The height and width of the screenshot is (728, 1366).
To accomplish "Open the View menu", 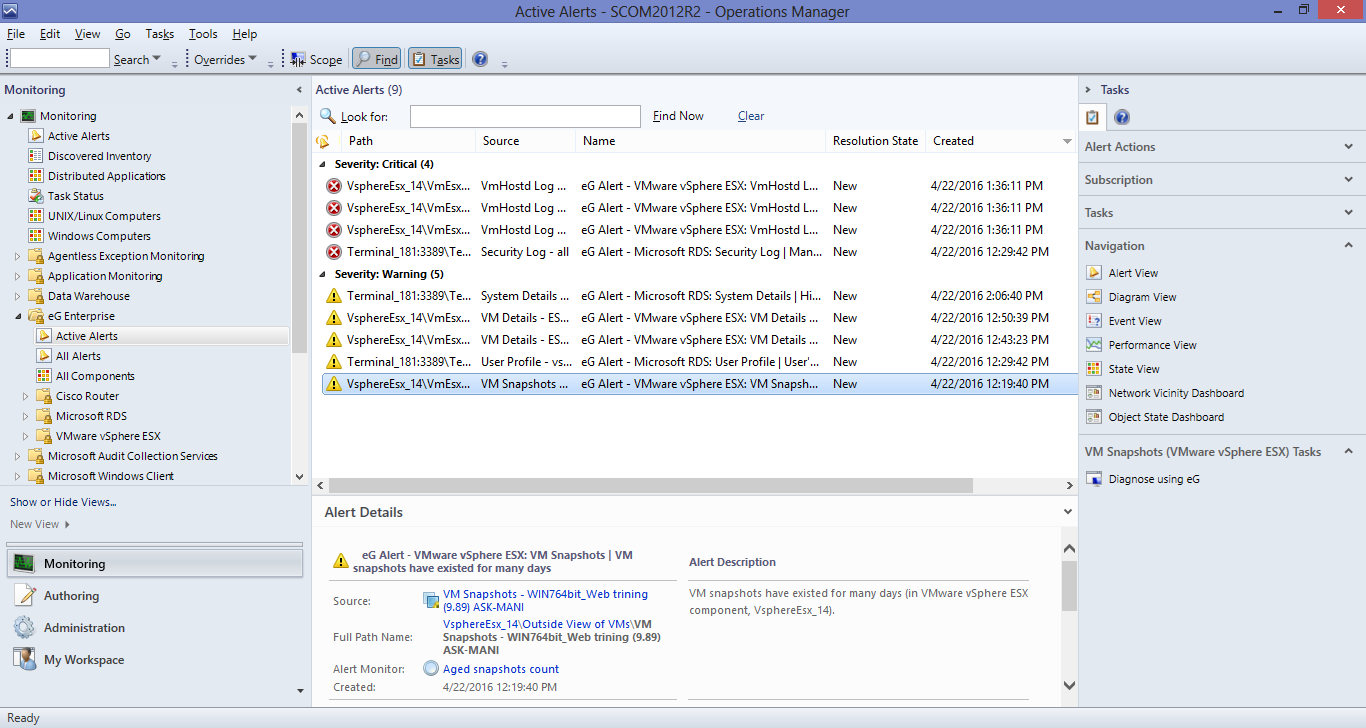I will [88, 34].
